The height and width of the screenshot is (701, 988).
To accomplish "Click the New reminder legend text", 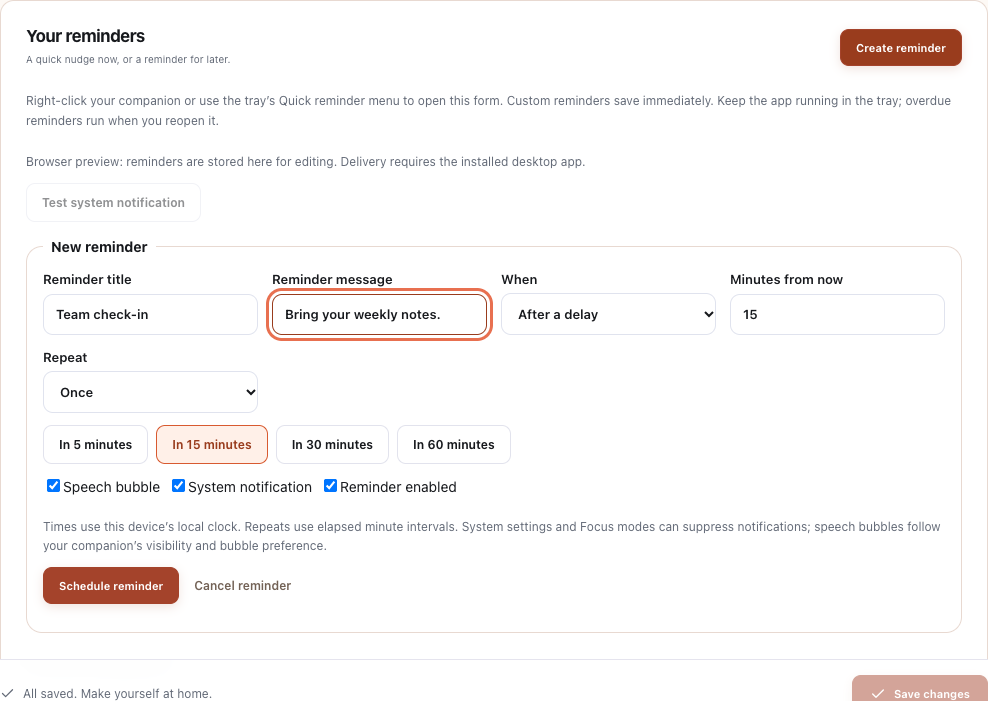I will pyautogui.click(x=99, y=247).
